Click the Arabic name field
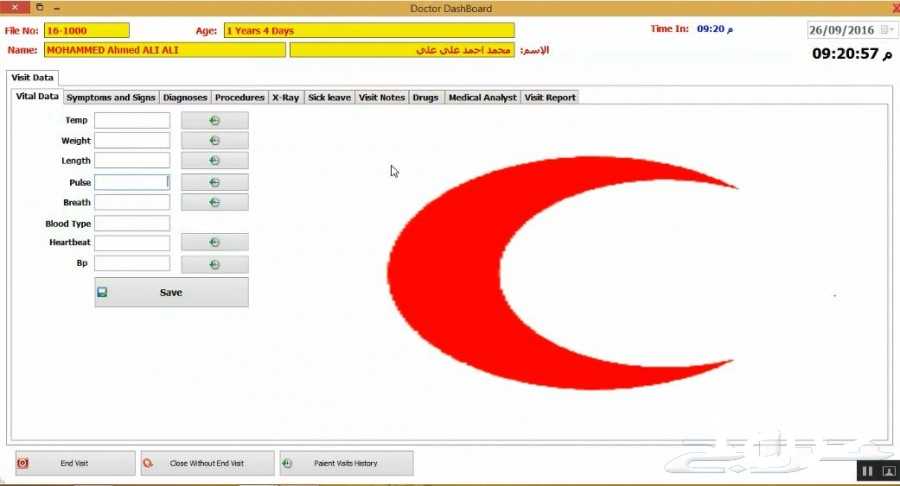Viewport: 900px width, 486px height. [402, 50]
